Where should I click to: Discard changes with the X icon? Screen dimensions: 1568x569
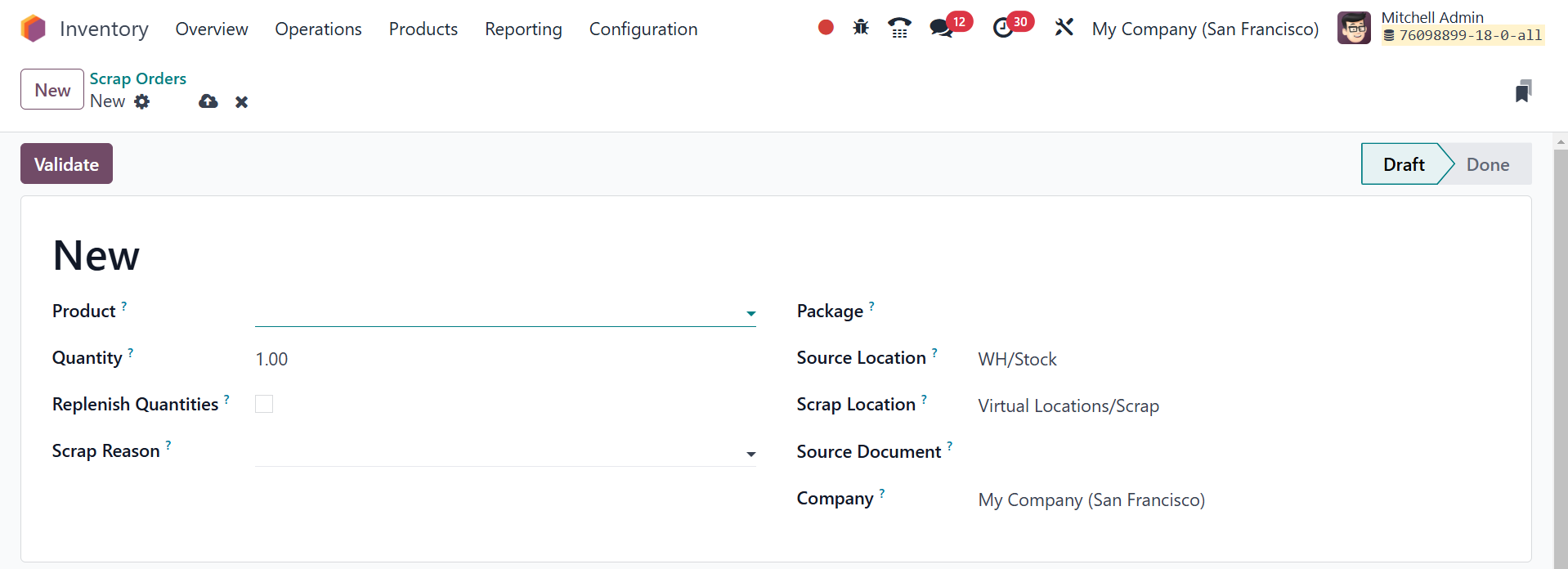point(241,102)
